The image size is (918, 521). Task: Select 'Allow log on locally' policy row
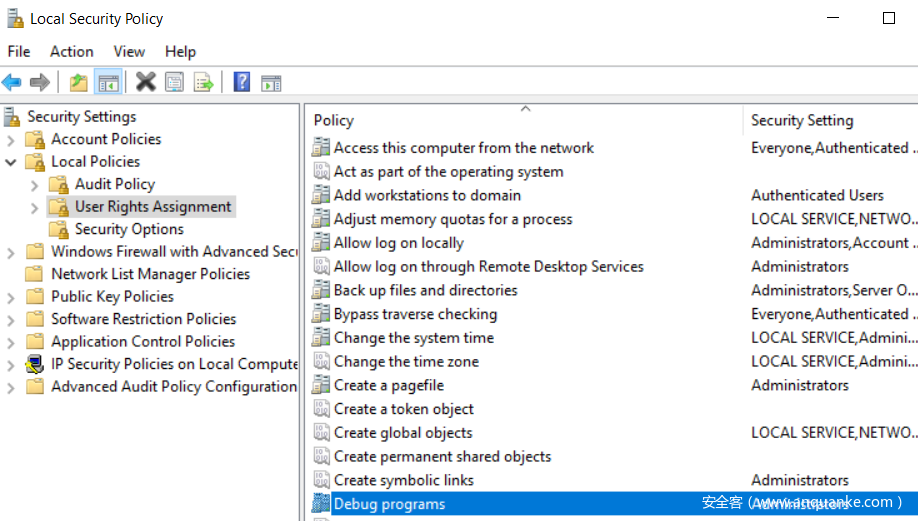[398, 243]
